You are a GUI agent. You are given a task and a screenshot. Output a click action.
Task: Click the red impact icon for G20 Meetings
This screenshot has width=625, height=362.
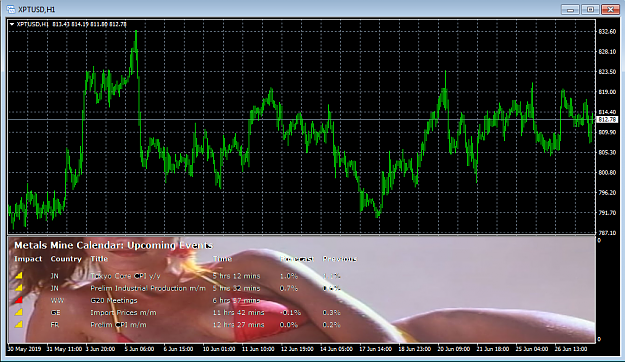[x=19, y=300]
